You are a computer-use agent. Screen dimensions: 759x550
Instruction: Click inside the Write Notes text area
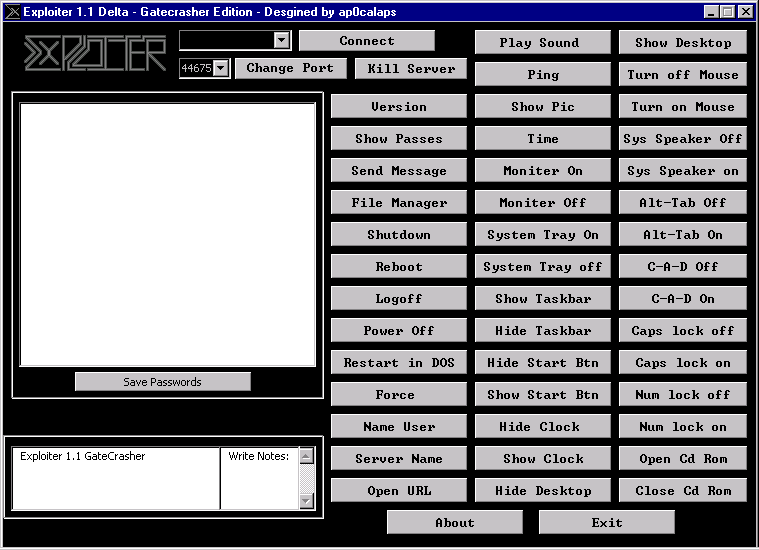[259, 485]
